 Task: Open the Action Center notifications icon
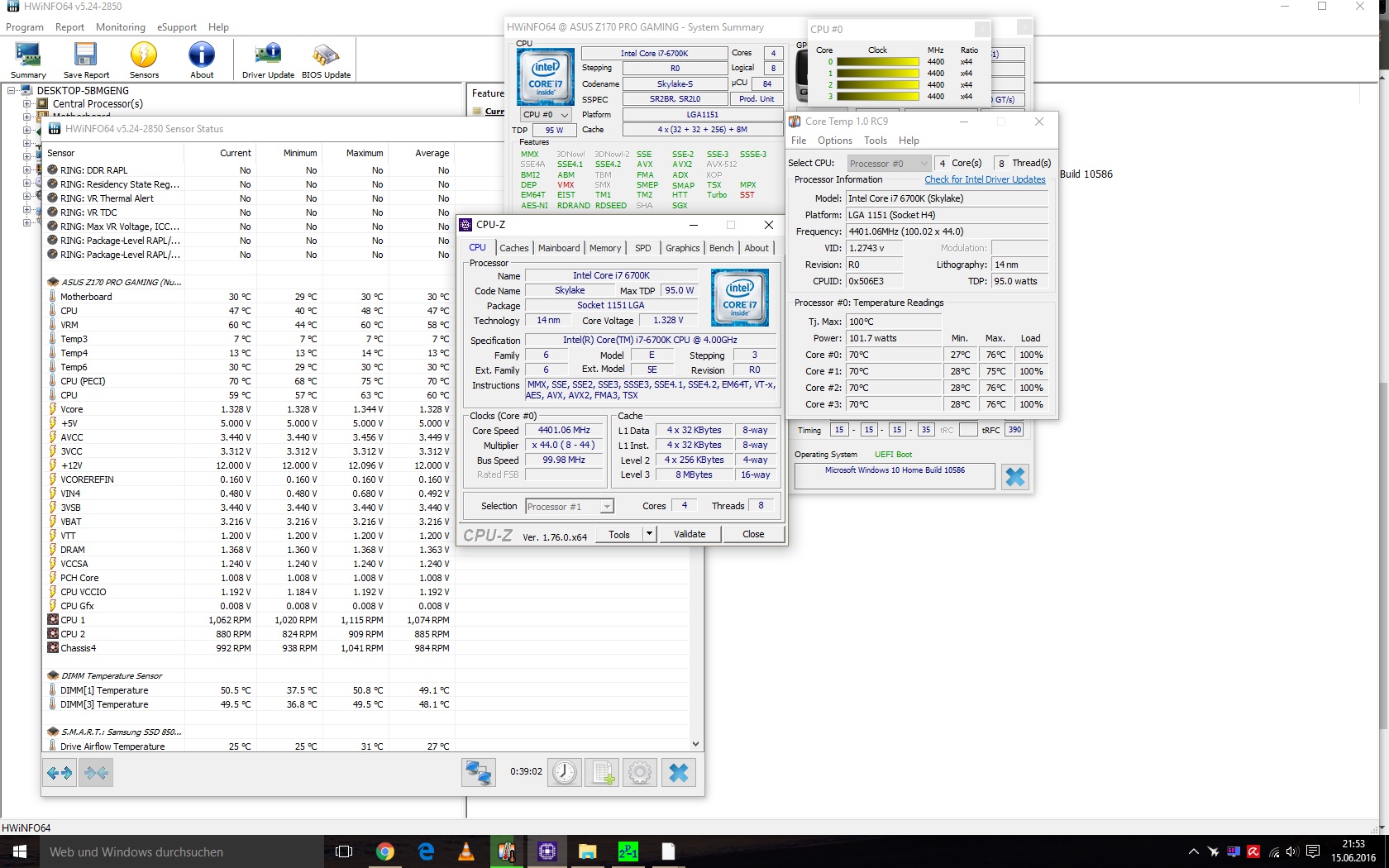(x=1312, y=851)
